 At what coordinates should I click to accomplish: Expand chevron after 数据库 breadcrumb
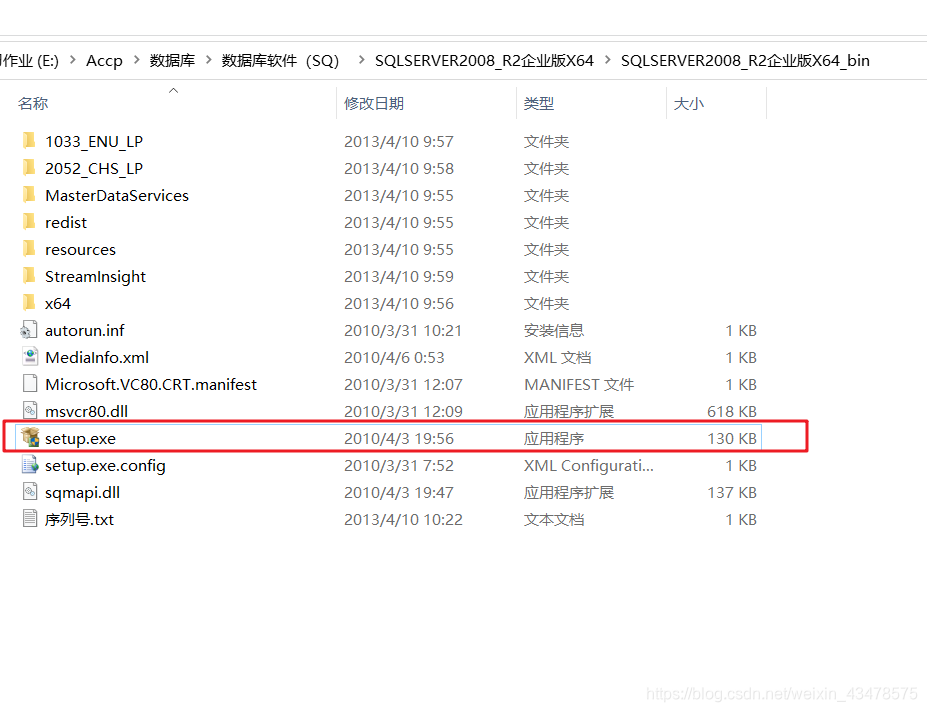(x=209, y=60)
